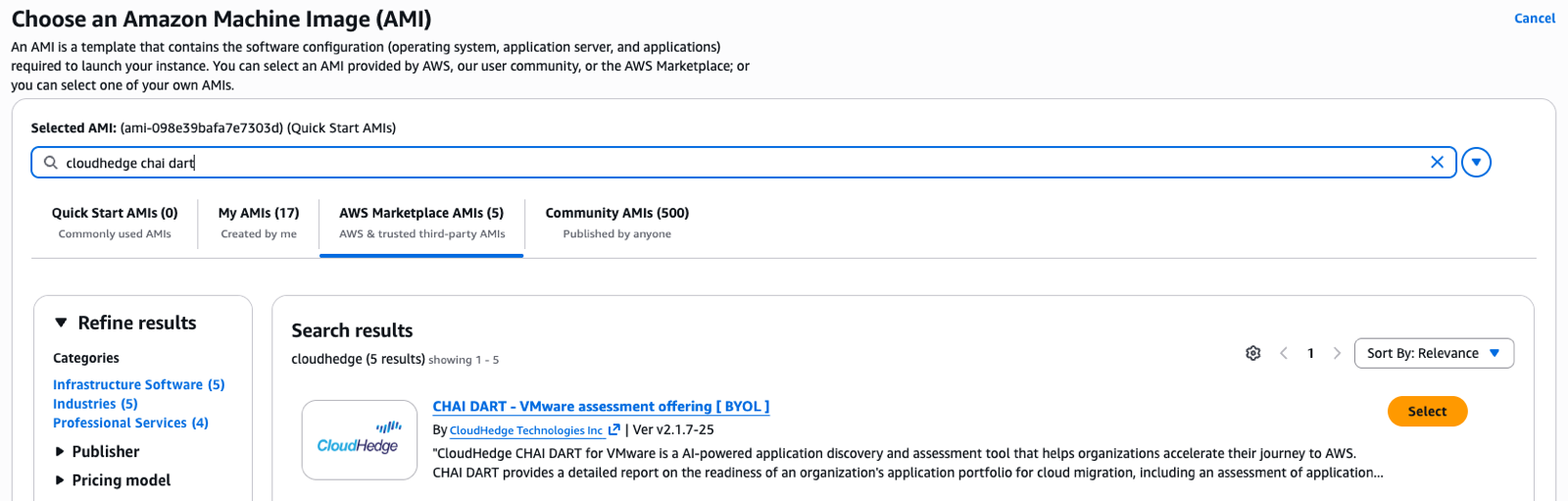Open CloudHedge Technologies Inc publisher link

pos(526,430)
